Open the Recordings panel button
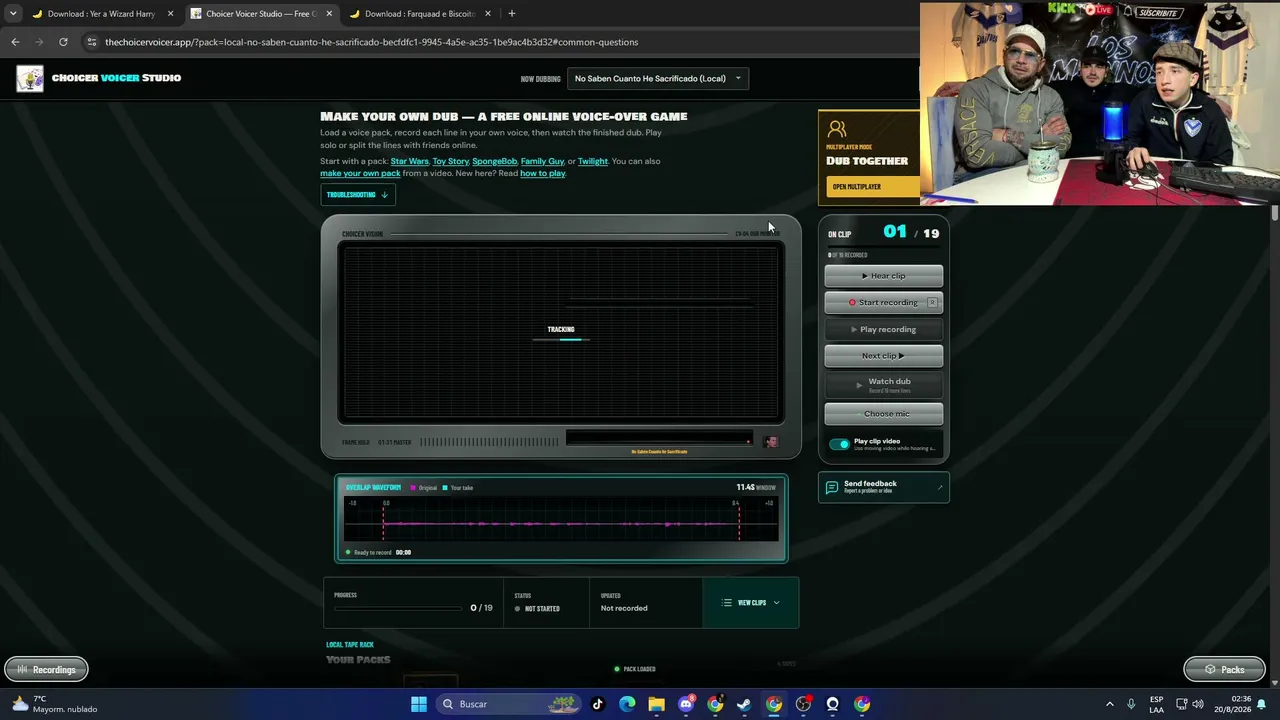Image resolution: width=1280 pixels, height=720 pixels. (x=46, y=669)
